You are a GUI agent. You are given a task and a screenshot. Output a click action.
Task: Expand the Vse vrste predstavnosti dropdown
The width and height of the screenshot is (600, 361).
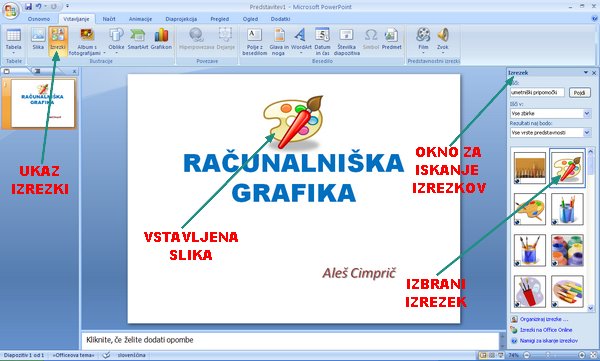(x=587, y=132)
